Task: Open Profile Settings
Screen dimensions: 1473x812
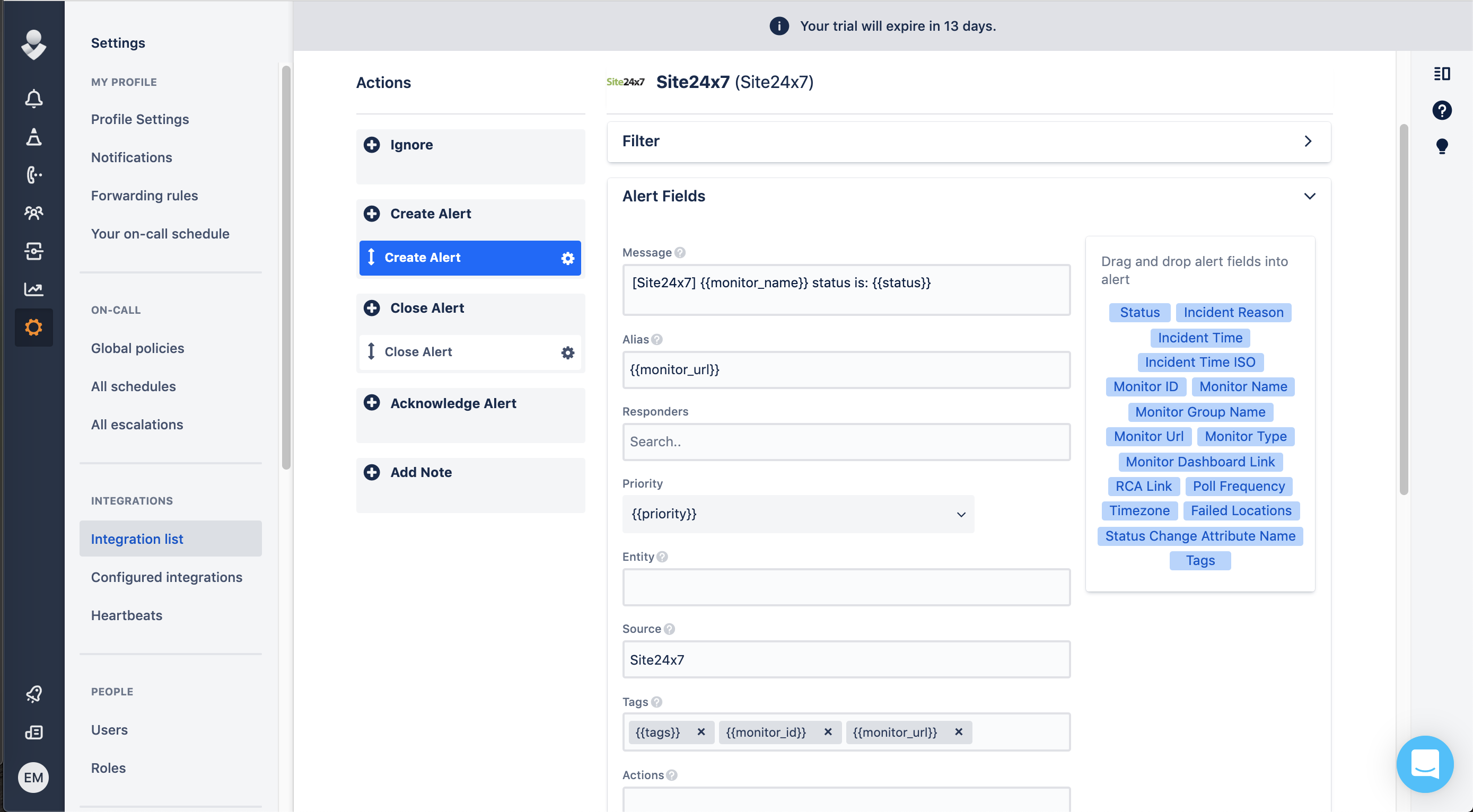Action: pyautogui.click(x=139, y=119)
